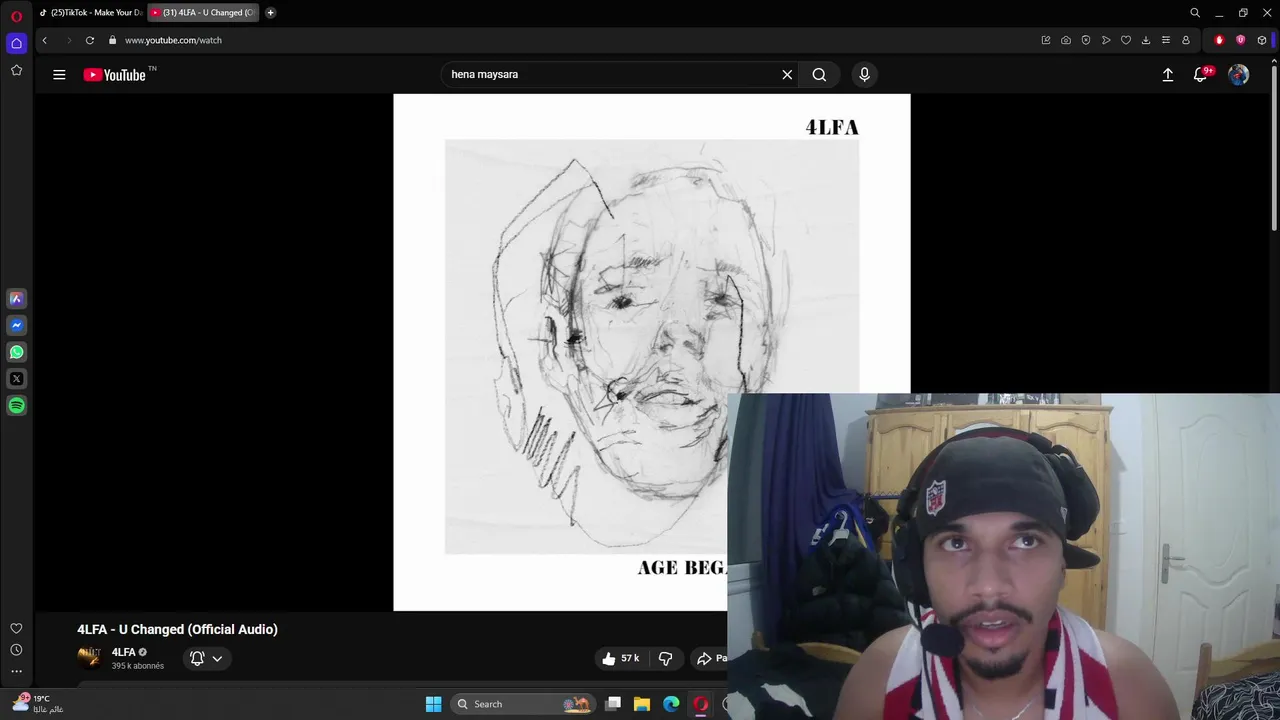Expand subscription notification bell dropdown

(x=207, y=658)
